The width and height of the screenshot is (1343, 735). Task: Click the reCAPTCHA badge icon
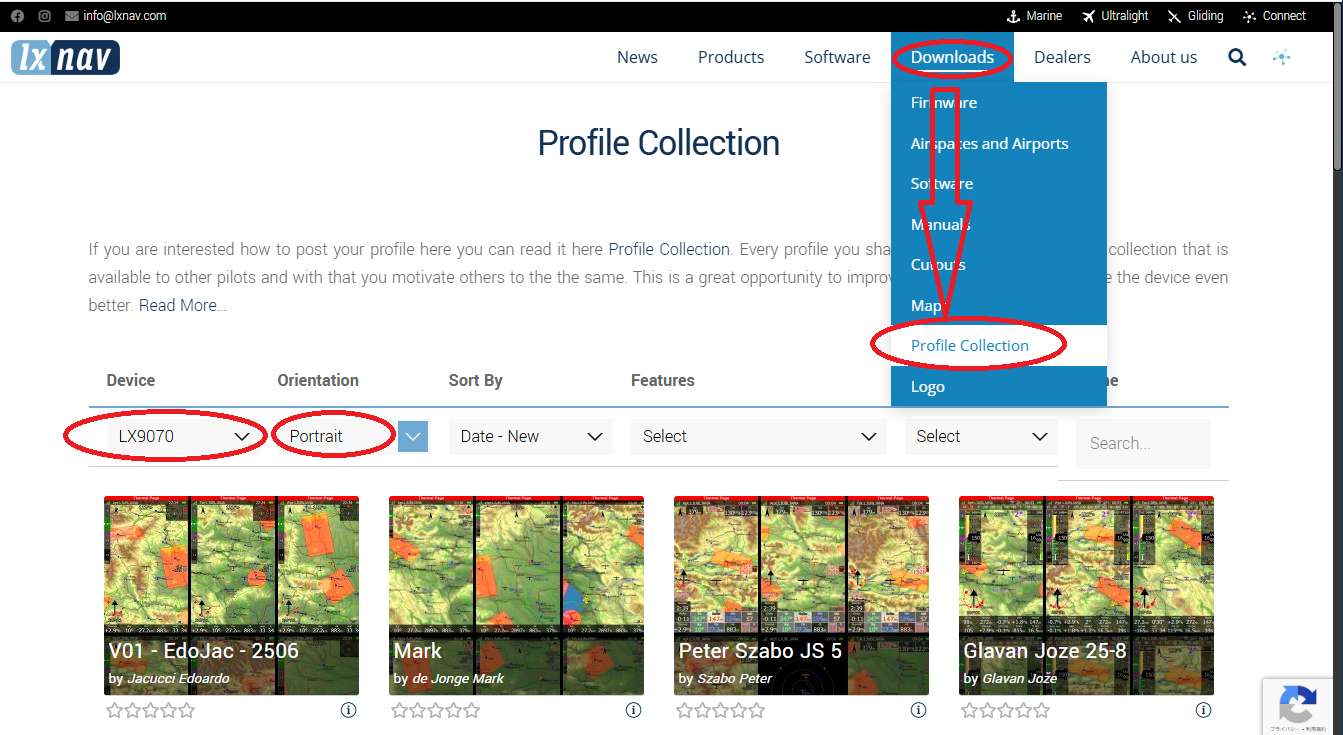point(1297,707)
